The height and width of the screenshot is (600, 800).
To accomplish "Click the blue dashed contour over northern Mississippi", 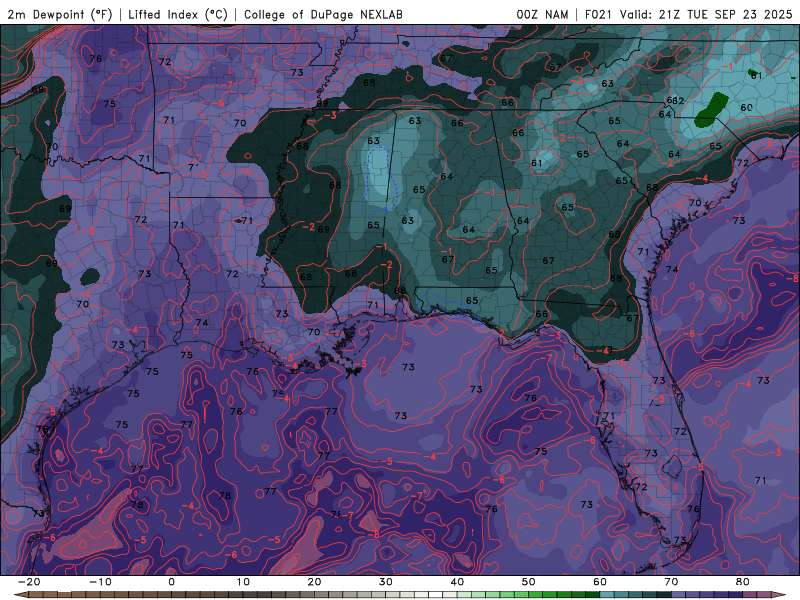I will coord(380,180).
